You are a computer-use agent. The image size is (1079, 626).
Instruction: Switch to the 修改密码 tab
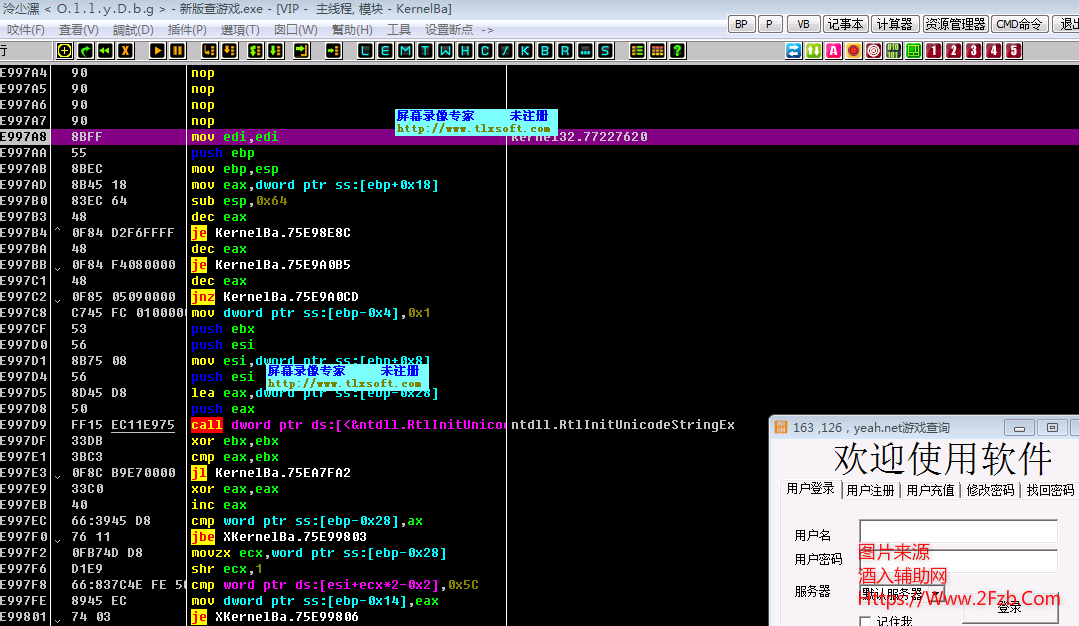pyautogui.click(x=990, y=490)
